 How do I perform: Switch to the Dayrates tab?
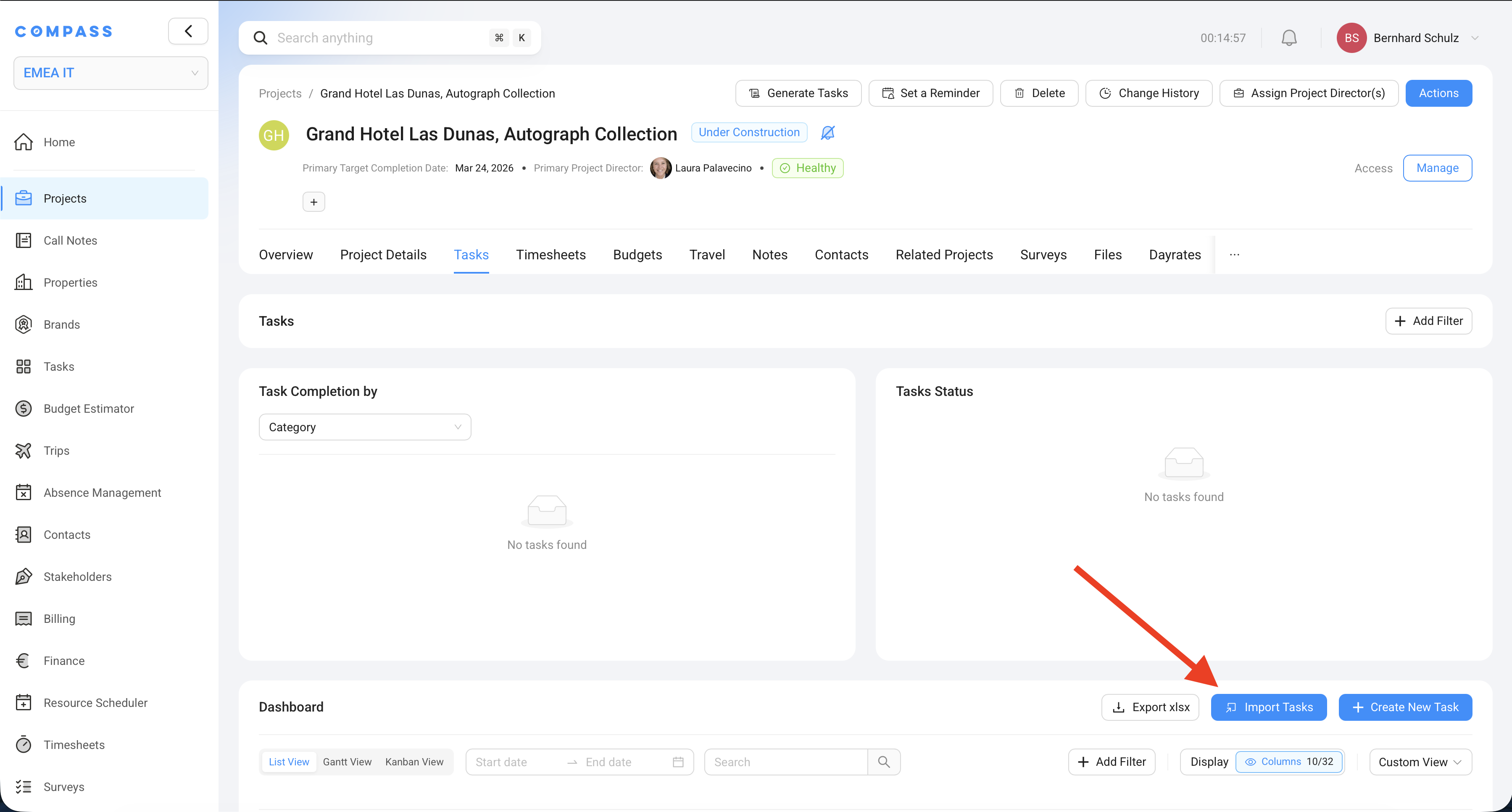pyautogui.click(x=1175, y=255)
